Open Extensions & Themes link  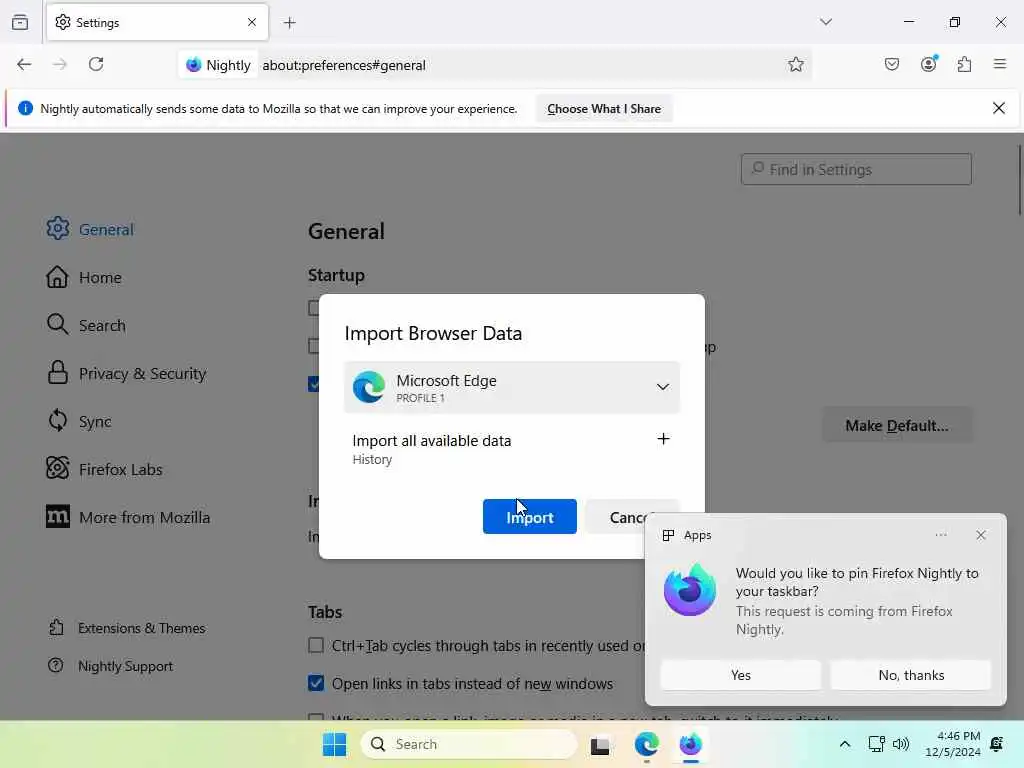point(127,628)
